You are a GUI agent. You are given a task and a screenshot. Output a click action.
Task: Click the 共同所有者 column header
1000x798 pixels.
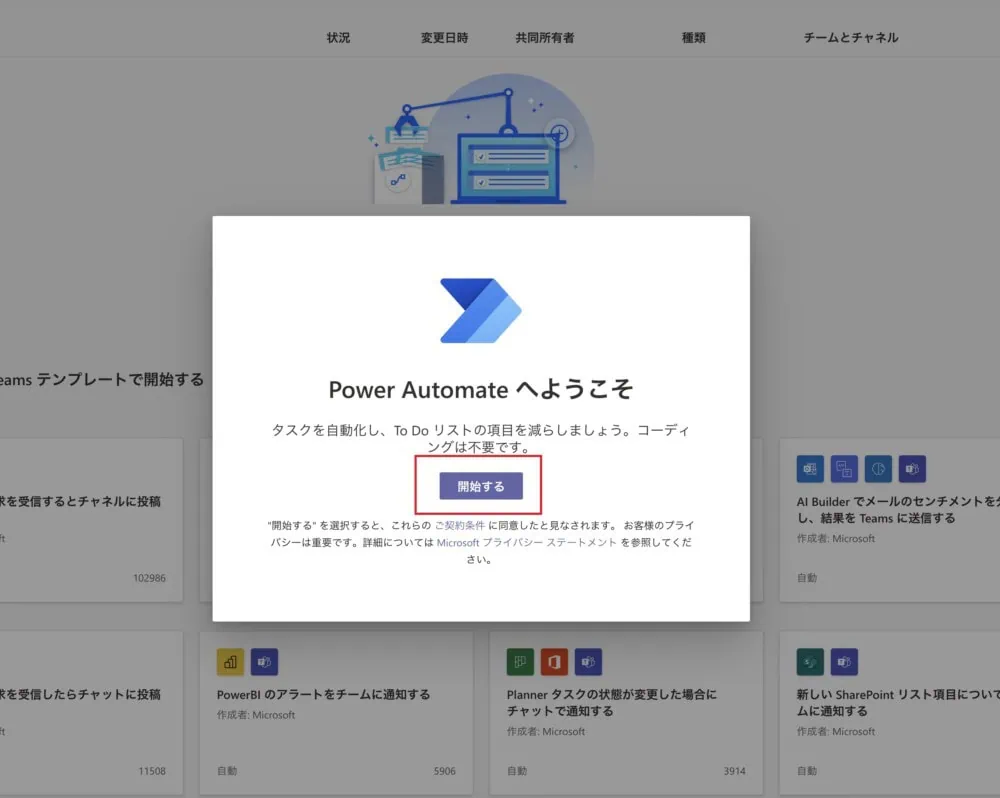(x=545, y=37)
